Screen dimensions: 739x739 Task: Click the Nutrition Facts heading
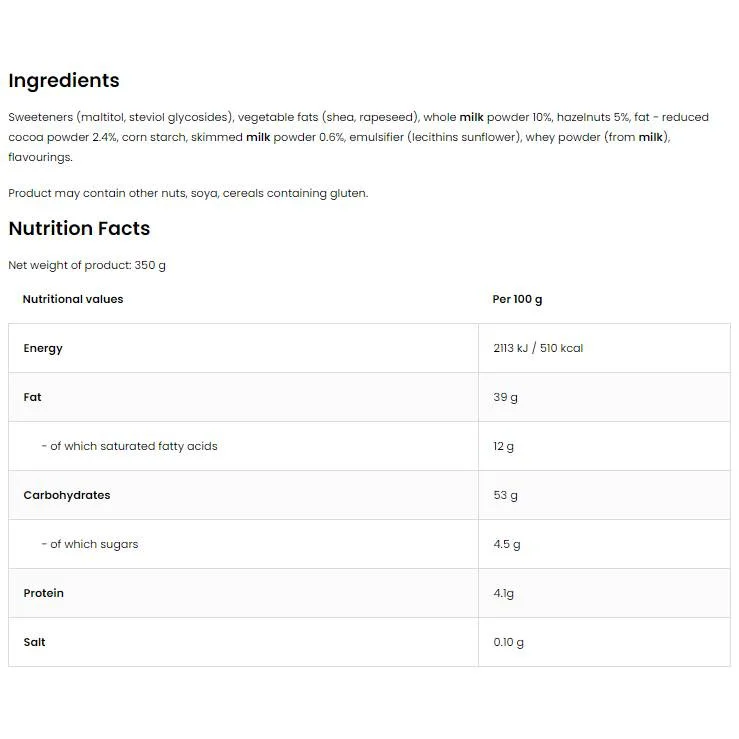click(x=79, y=229)
